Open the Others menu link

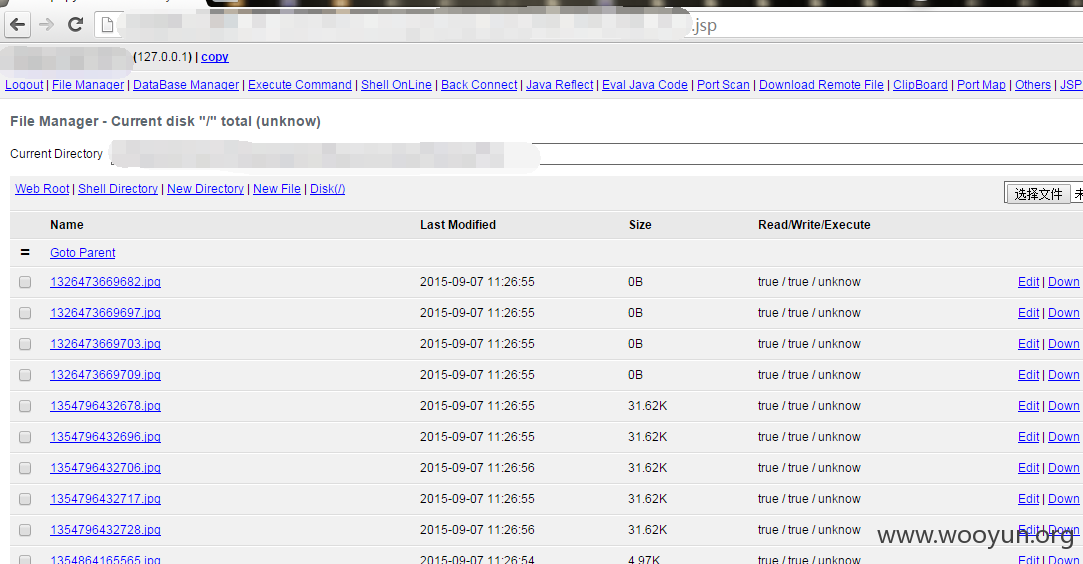point(1033,85)
